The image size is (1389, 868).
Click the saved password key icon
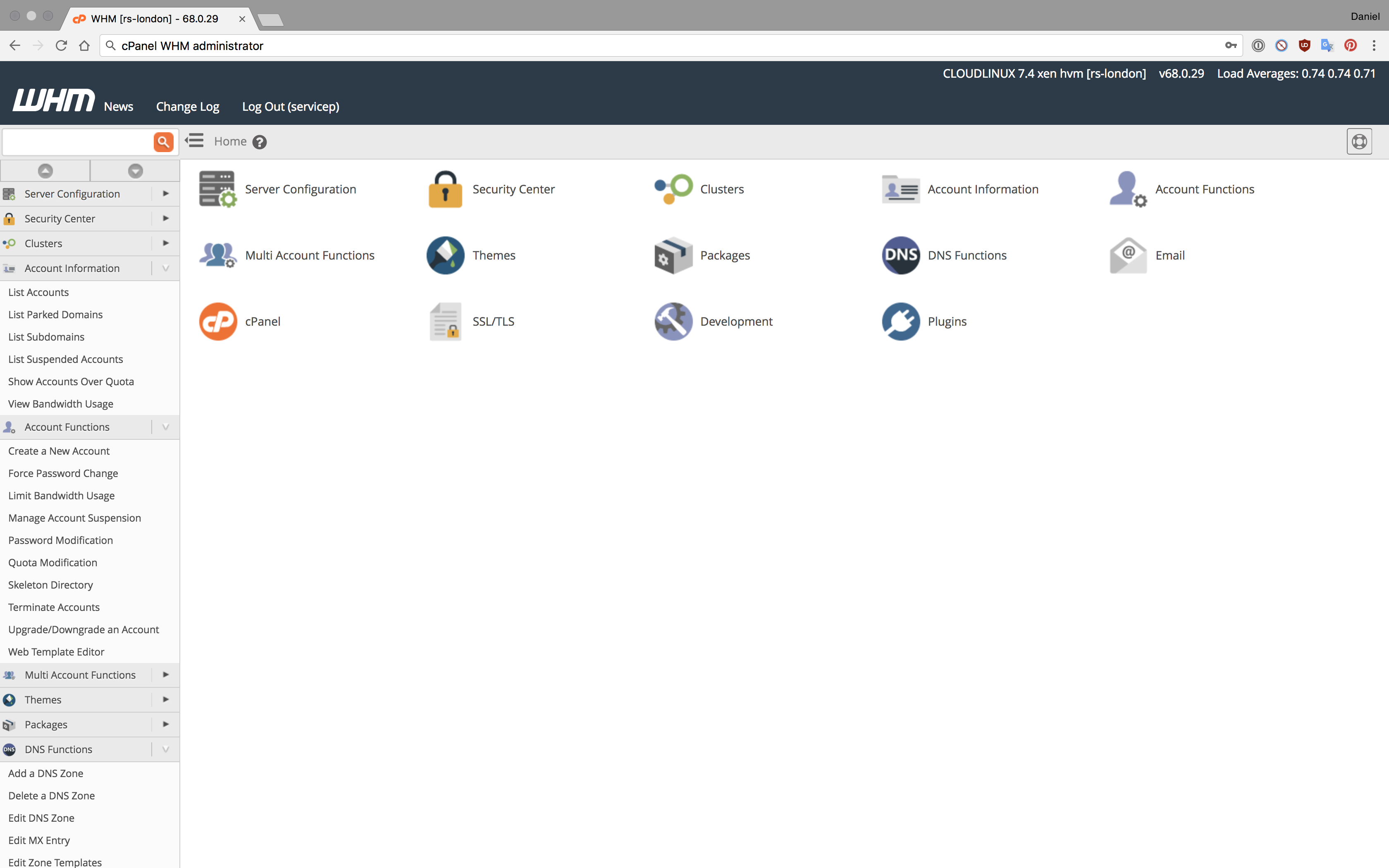point(1231,45)
